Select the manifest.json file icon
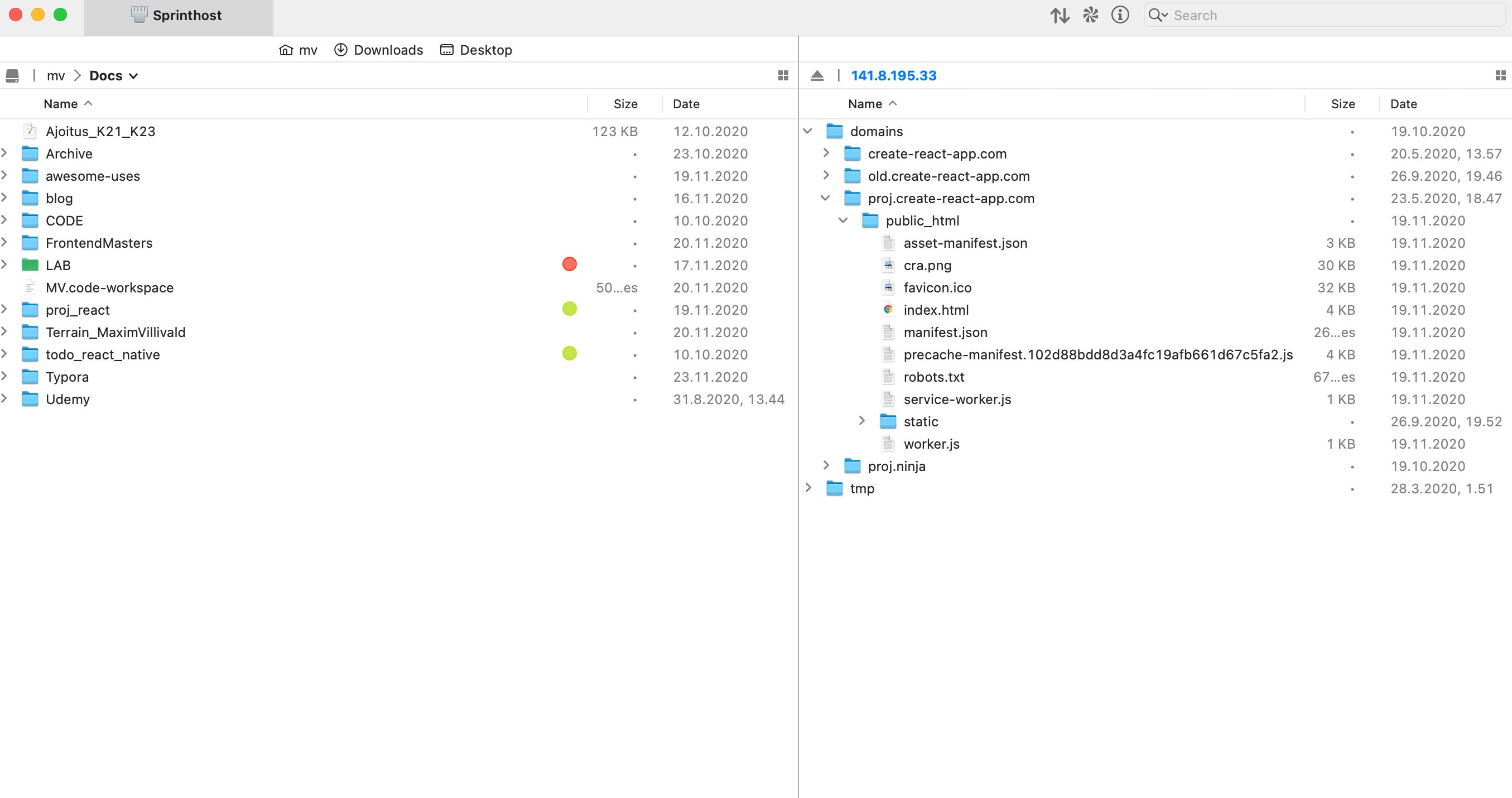The image size is (1512, 798). click(x=888, y=332)
